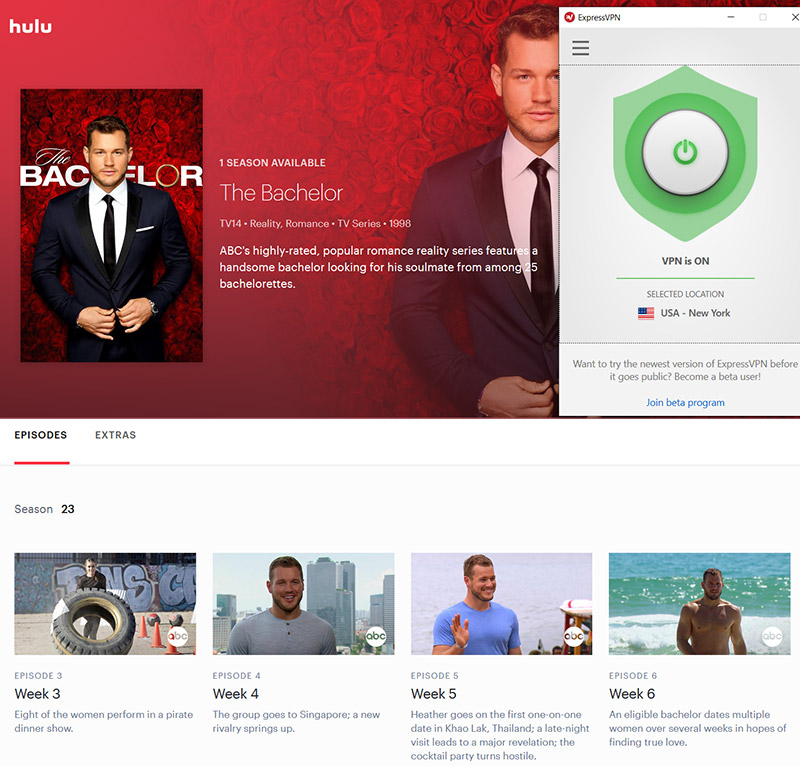Switch to the Extras tab
The width and height of the screenshot is (800, 766).
pyautogui.click(x=115, y=435)
